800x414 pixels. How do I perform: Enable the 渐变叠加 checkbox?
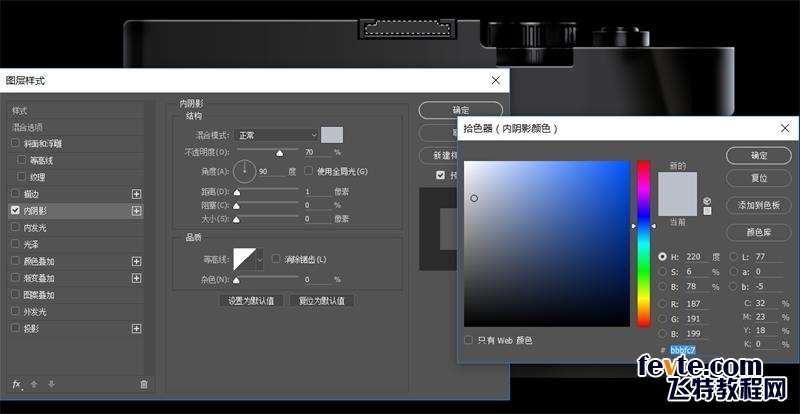click(x=15, y=278)
